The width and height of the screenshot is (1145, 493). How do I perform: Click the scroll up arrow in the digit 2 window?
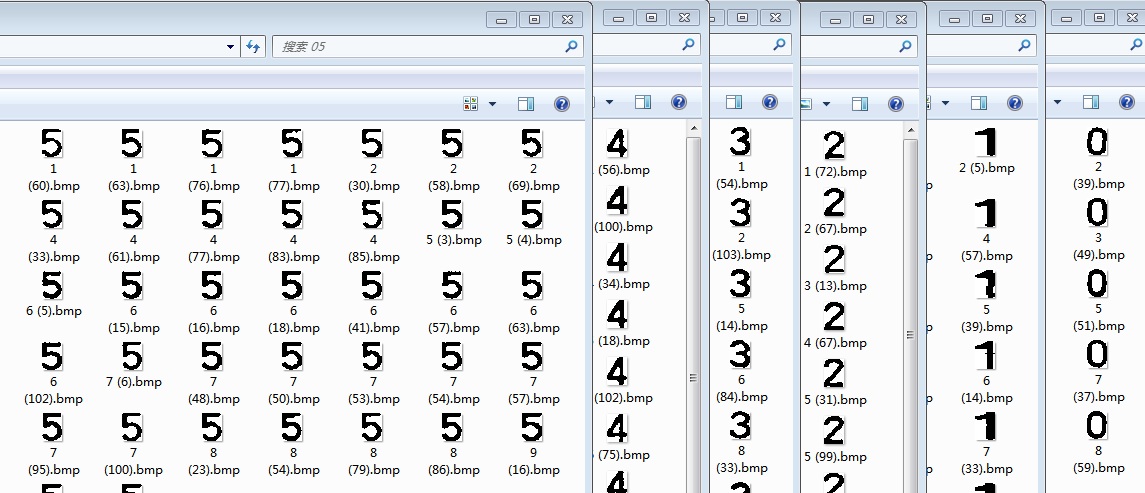click(x=911, y=130)
